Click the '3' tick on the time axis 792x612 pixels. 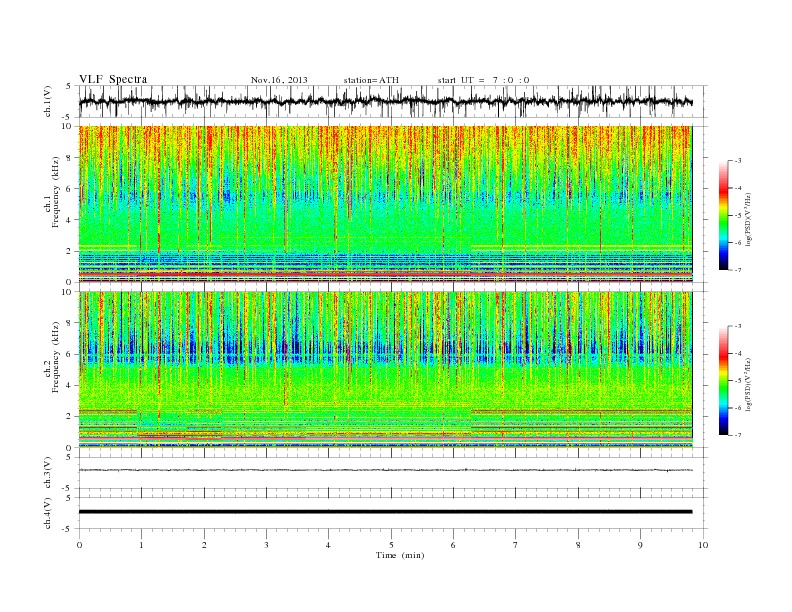click(266, 545)
